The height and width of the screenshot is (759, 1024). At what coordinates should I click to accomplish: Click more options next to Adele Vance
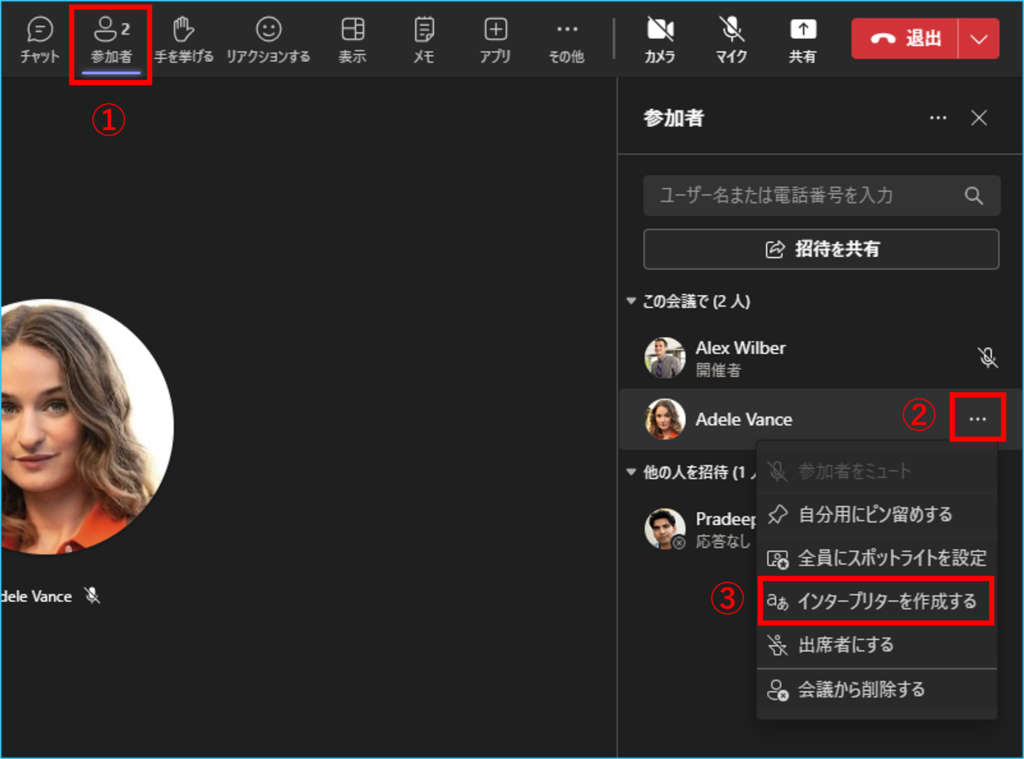click(x=977, y=419)
